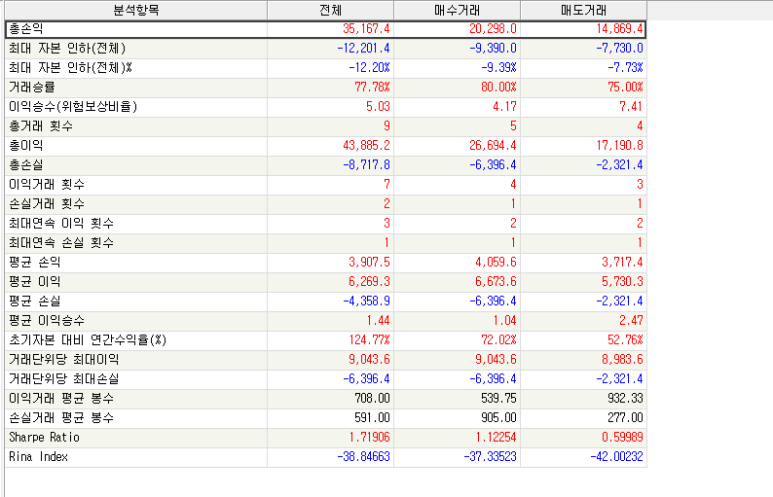Click buy gain value 26,694.4

point(493,145)
